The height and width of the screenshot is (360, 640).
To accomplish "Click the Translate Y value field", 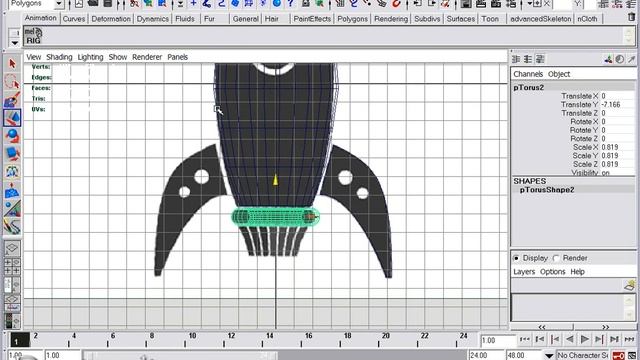I will (x=617, y=105).
